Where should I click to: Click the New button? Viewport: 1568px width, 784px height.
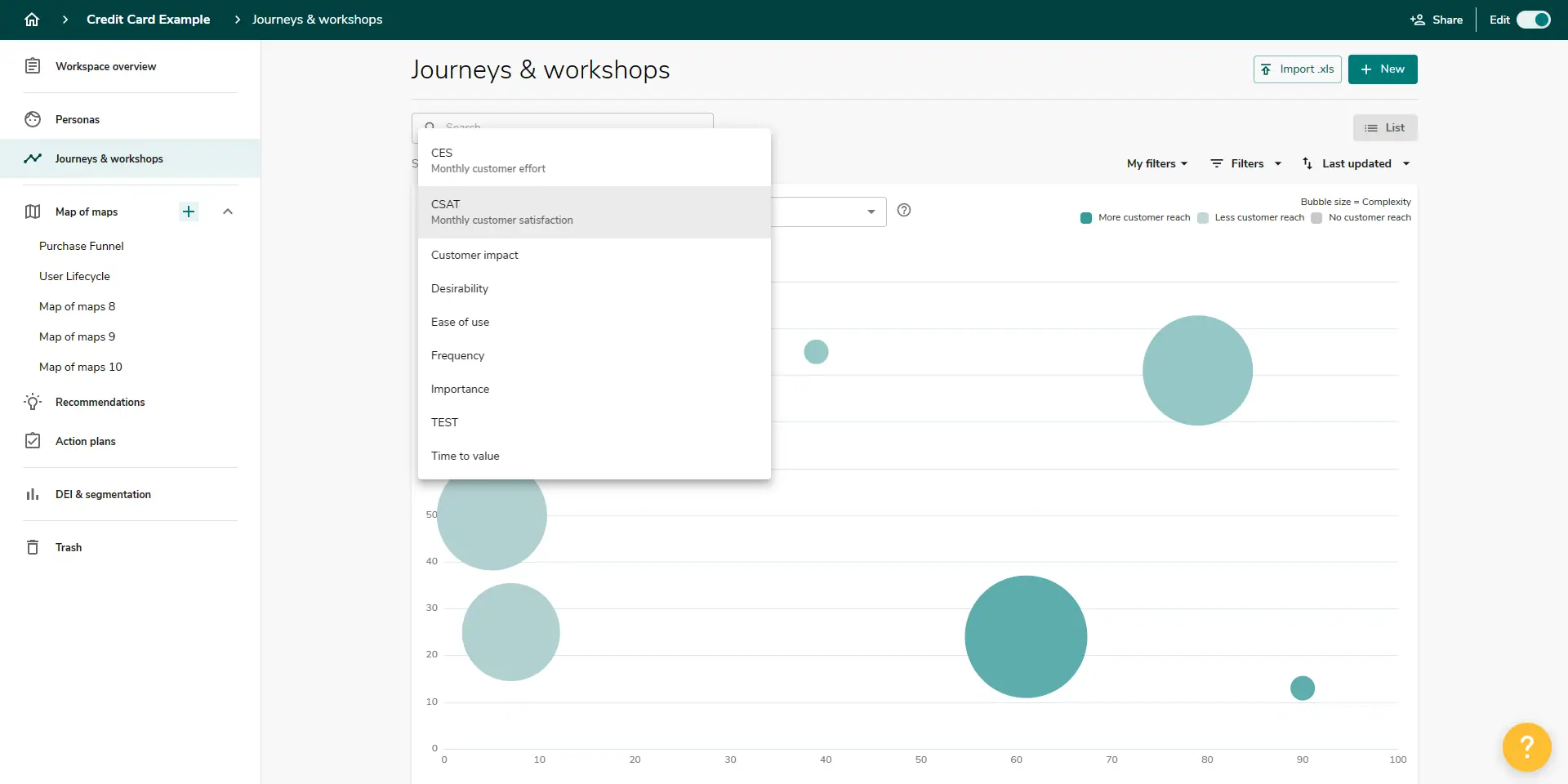click(x=1382, y=69)
